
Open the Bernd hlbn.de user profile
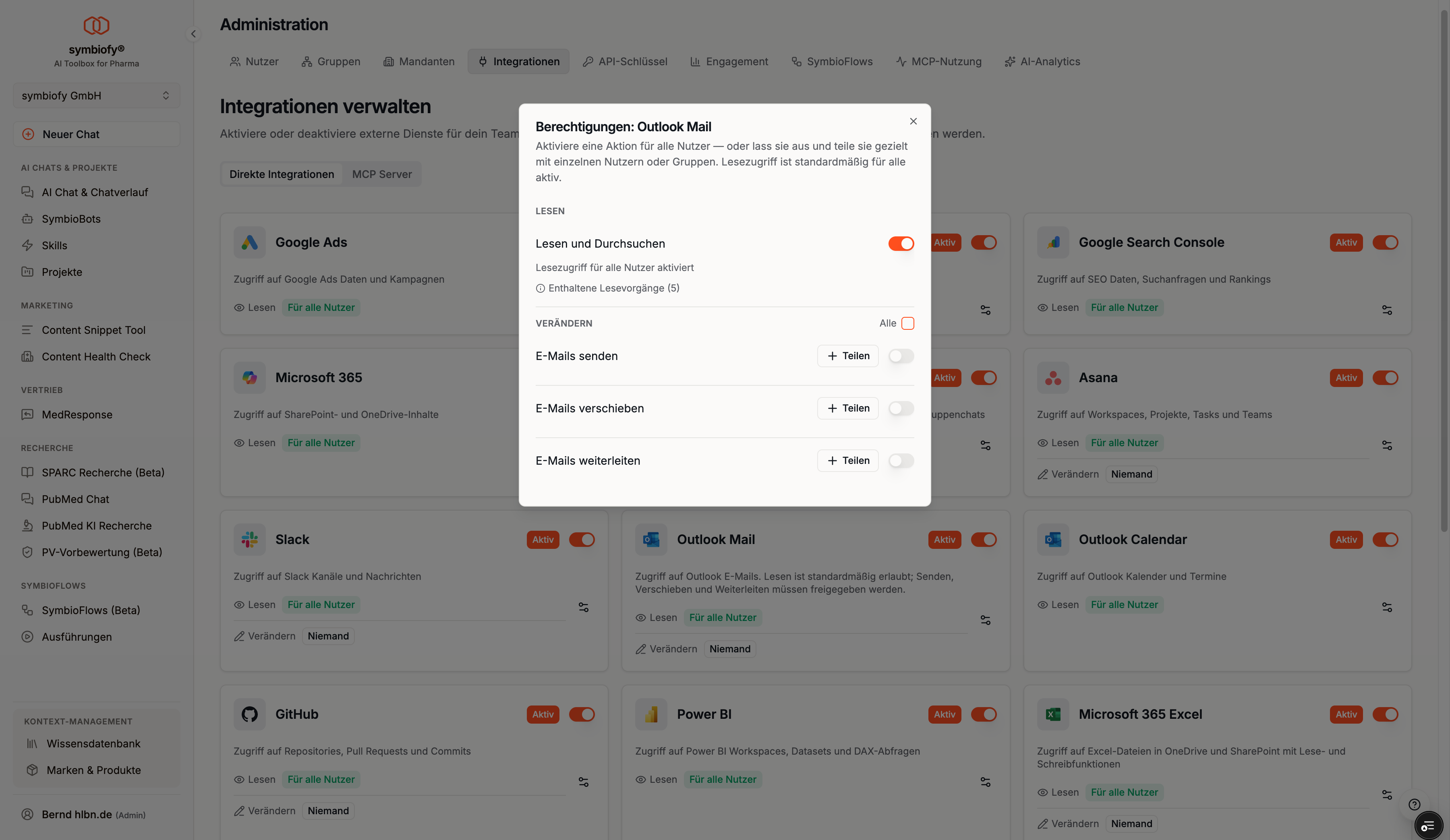pos(96,814)
